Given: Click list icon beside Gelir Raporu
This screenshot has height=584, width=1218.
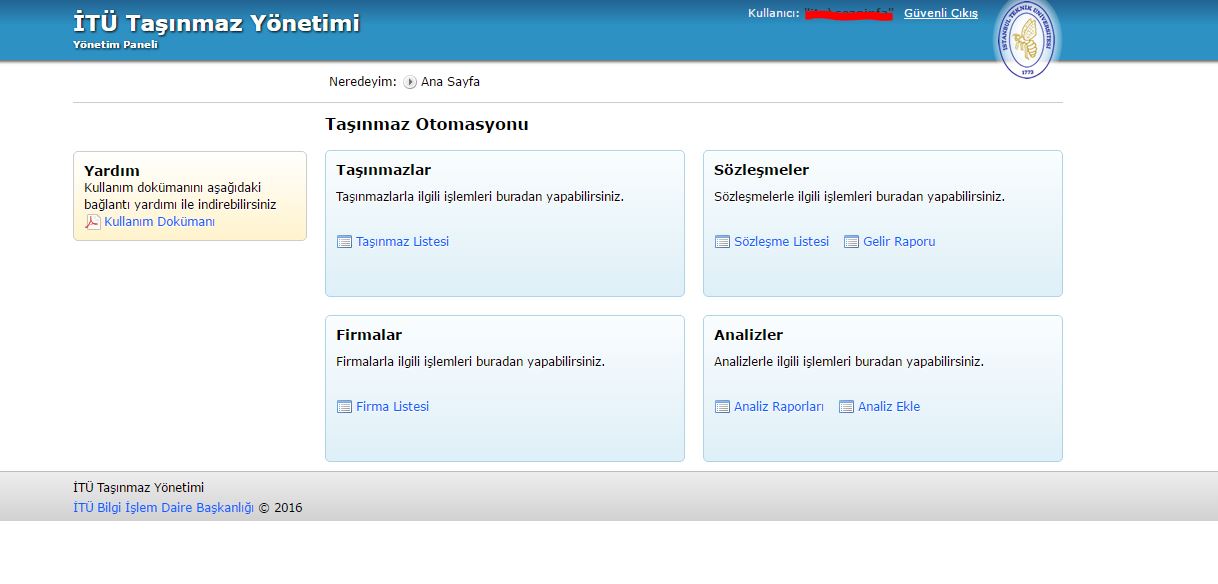Looking at the screenshot, I should [x=851, y=242].
